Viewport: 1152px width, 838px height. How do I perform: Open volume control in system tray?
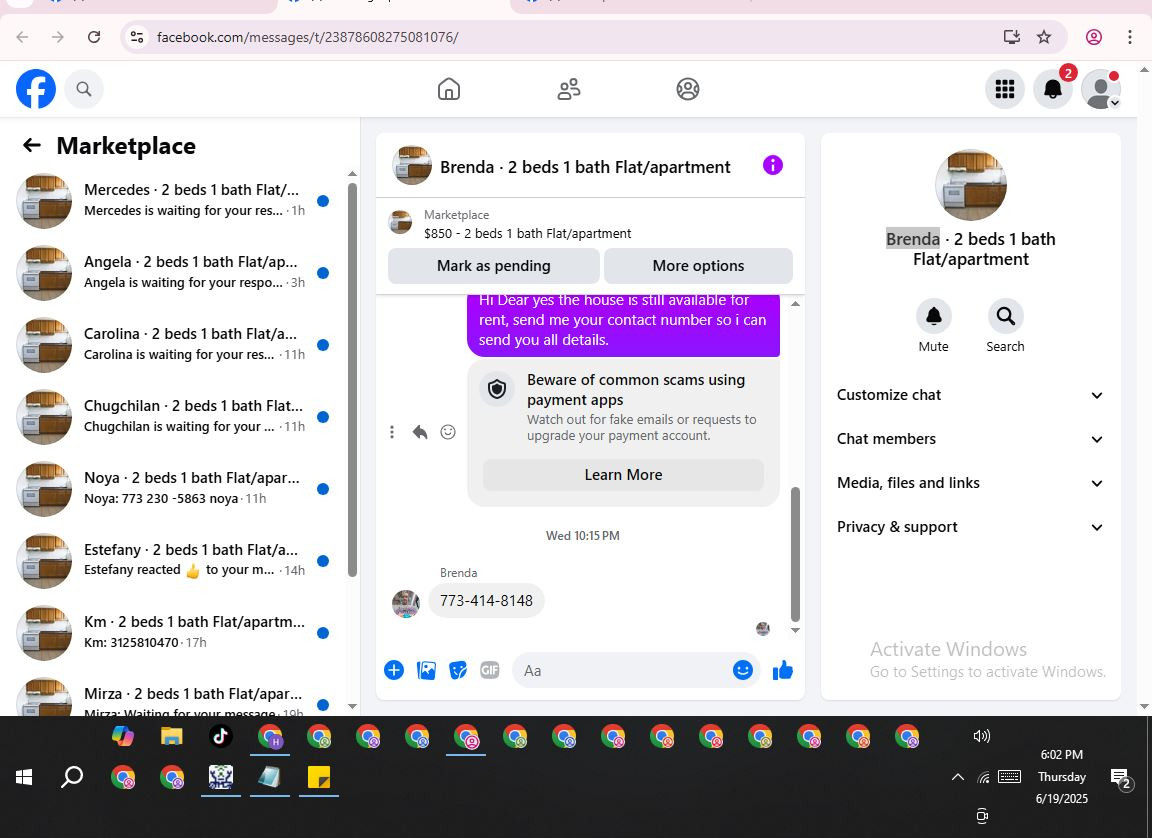pos(981,736)
